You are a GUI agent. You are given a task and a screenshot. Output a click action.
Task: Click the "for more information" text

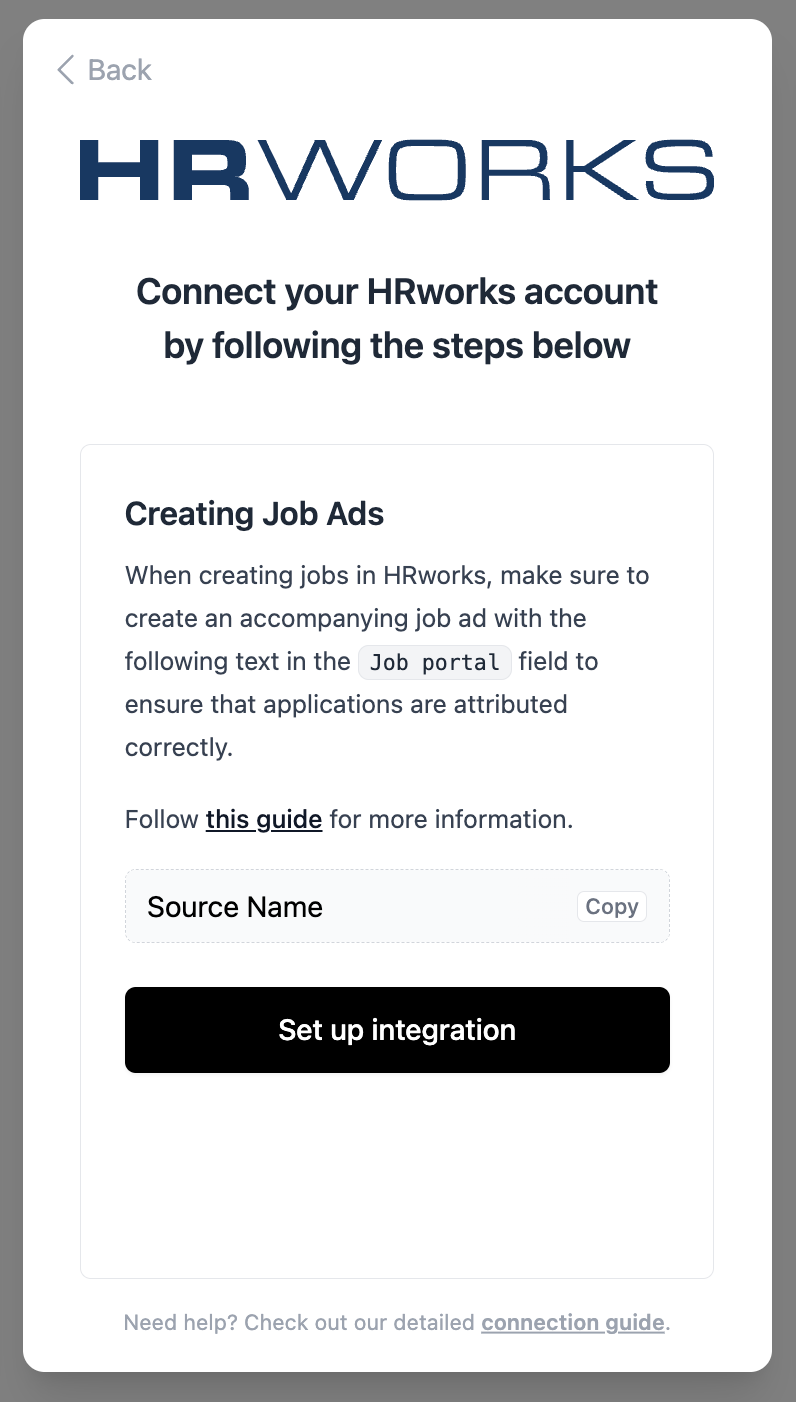click(x=450, y=820)
